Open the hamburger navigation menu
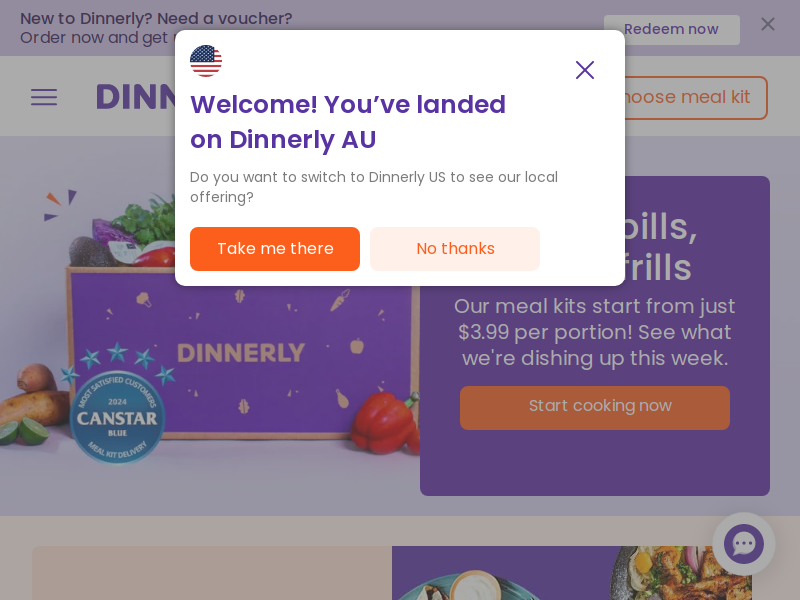Image resolution: width=800 pixels, height=600 pixels. point(44,97)
